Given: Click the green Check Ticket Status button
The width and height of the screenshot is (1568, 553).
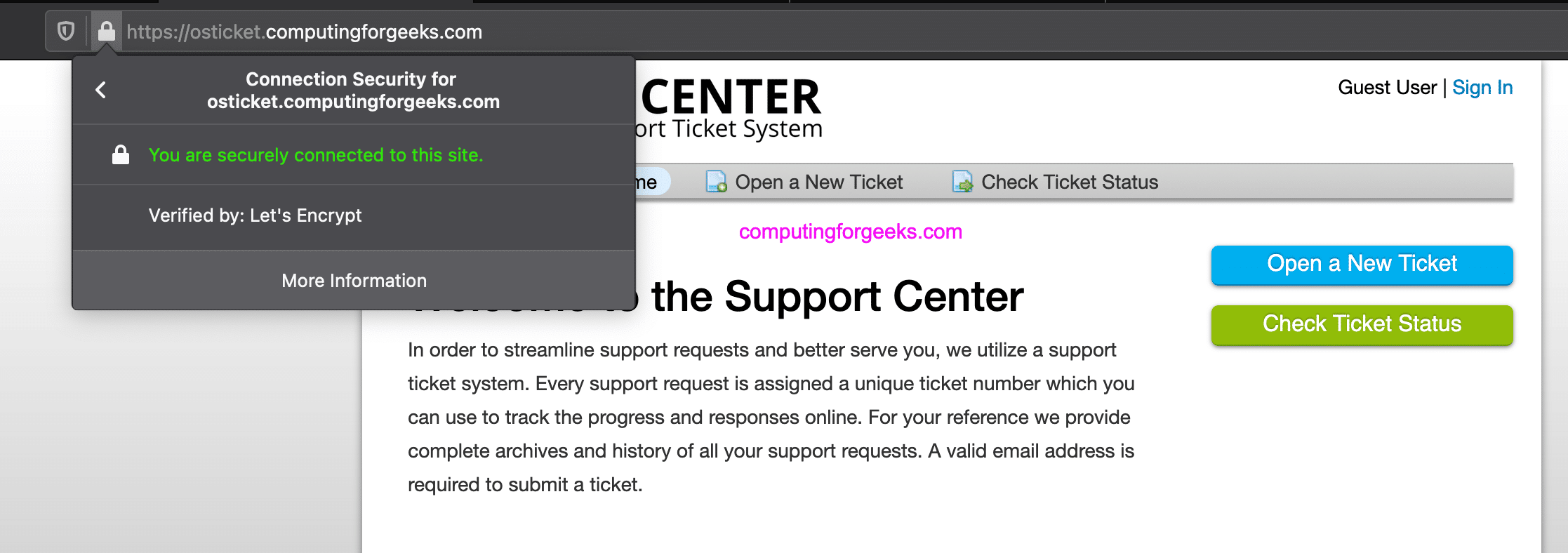Looking at the screenshot, I should coord(1362,324).
